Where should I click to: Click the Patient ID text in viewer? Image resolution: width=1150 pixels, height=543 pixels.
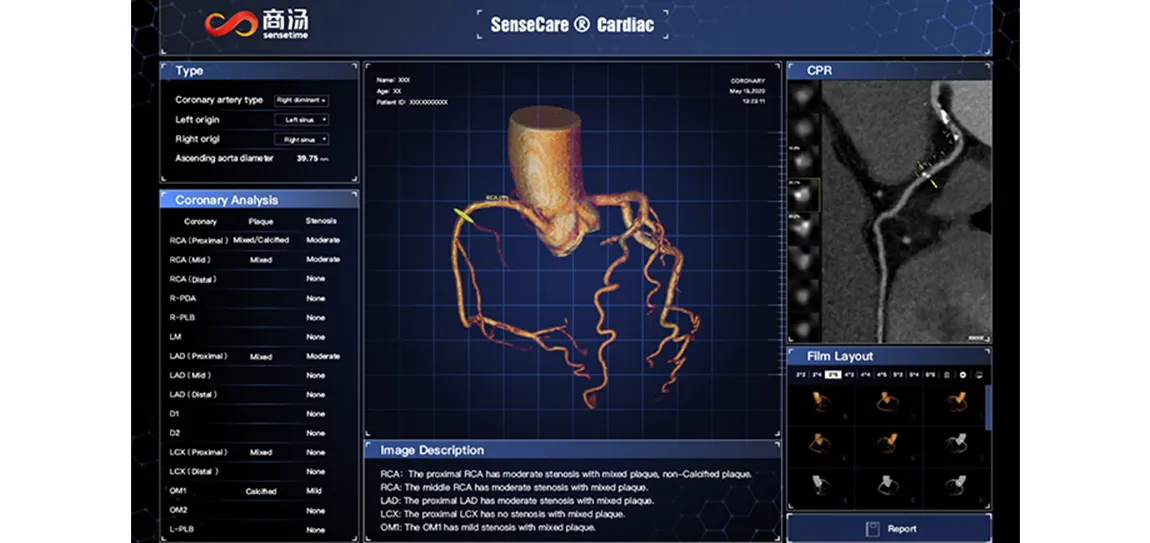click(412, 103)
